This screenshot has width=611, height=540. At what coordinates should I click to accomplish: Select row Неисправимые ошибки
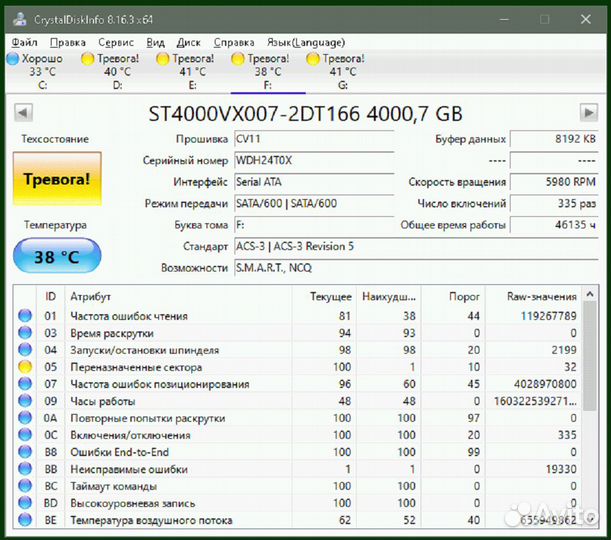coord(298,469)
